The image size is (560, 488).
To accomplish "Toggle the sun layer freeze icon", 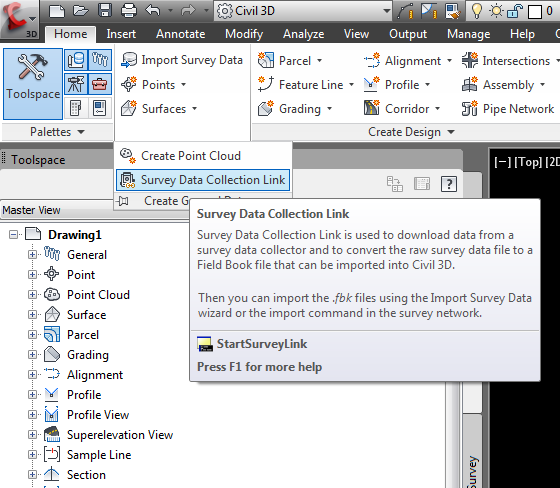I will [496, 11].
